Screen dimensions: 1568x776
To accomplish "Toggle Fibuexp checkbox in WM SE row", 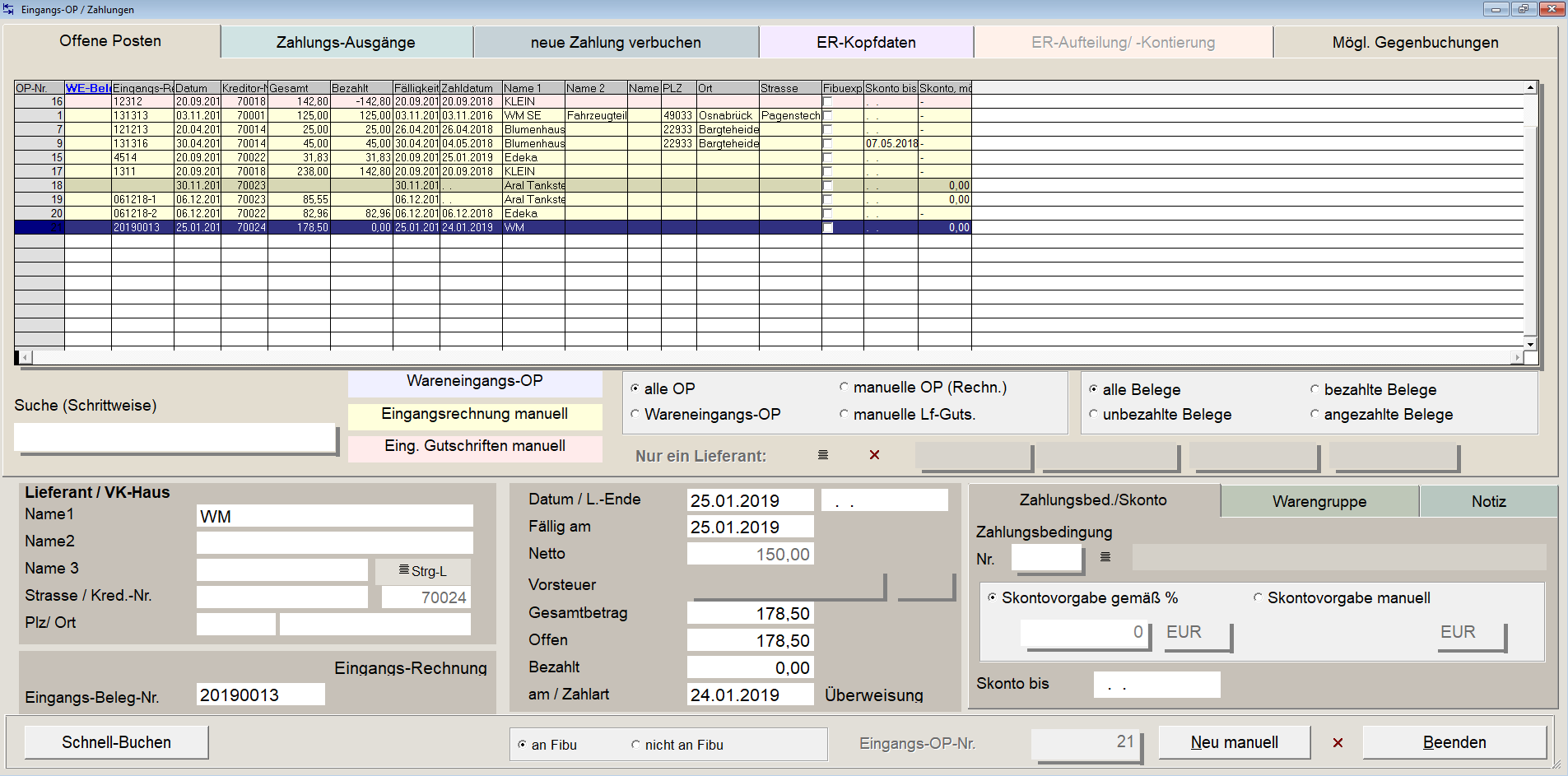I will tap(827, 115).
